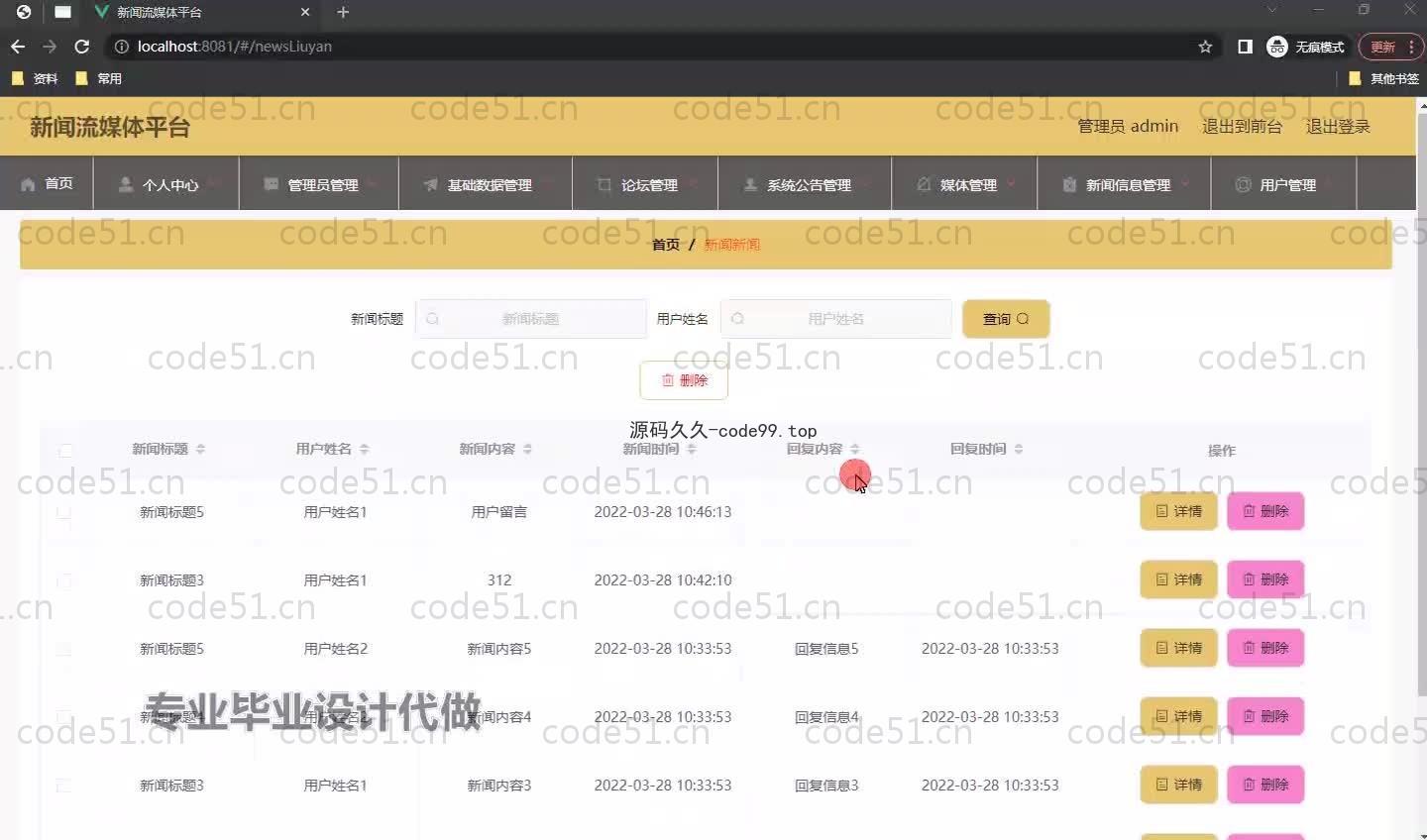Open 详情 for the 回复信息4 row

pyautogui.click(x=1178, y=716)
